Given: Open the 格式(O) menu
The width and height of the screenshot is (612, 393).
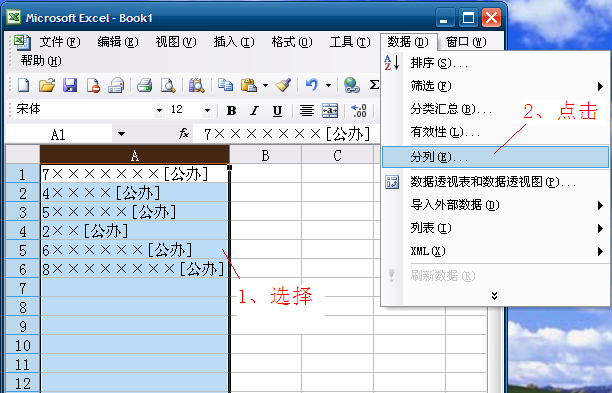Looking at the screenshot, I should (292, 42).
